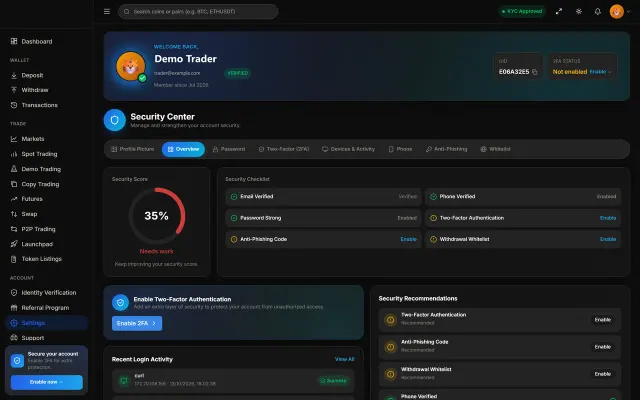Click the Launchpad rocket icon
The height and width of the screenshot is (400, 640).
tap(14, 244)
